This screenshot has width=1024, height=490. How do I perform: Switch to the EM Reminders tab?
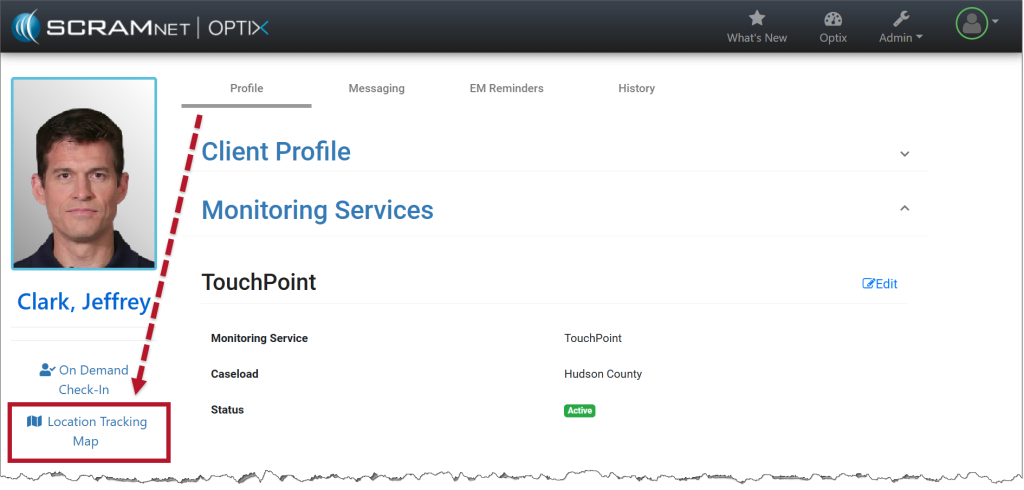coord(506,88)
